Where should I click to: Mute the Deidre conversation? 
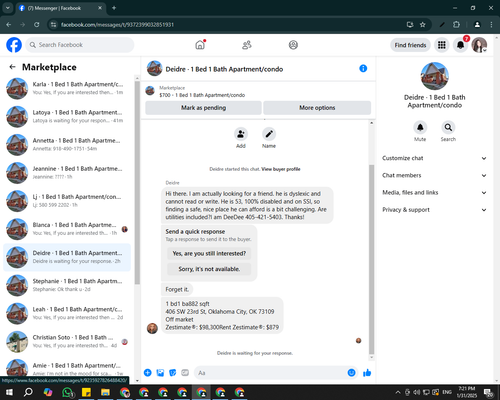420,127
